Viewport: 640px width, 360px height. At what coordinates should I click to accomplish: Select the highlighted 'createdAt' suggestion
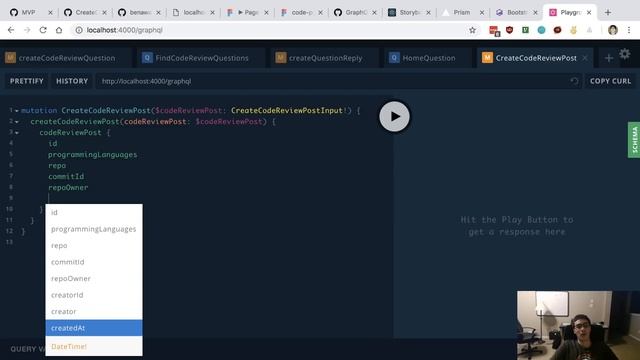[94, 328]
